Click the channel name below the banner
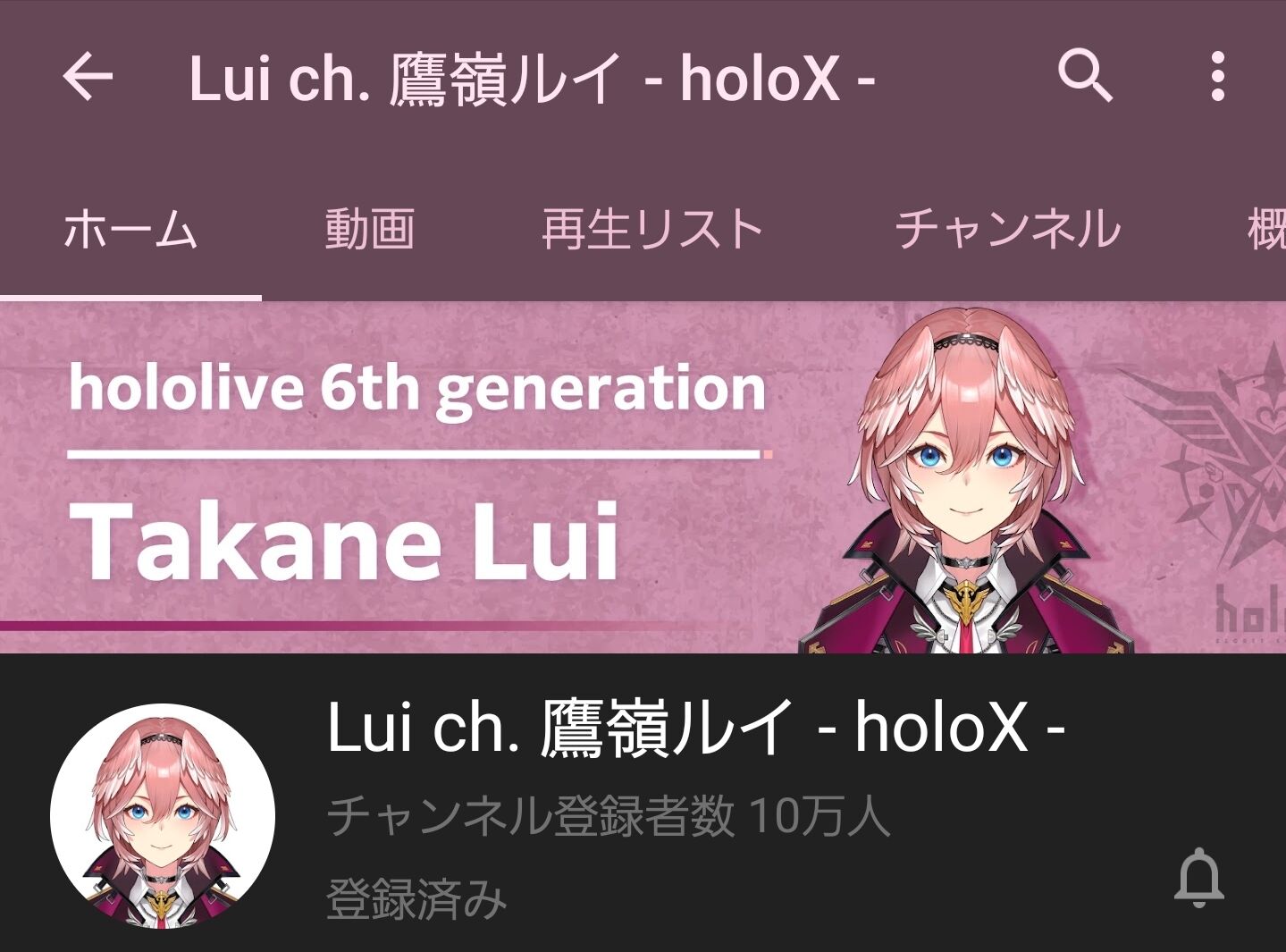 coord(695,727)
